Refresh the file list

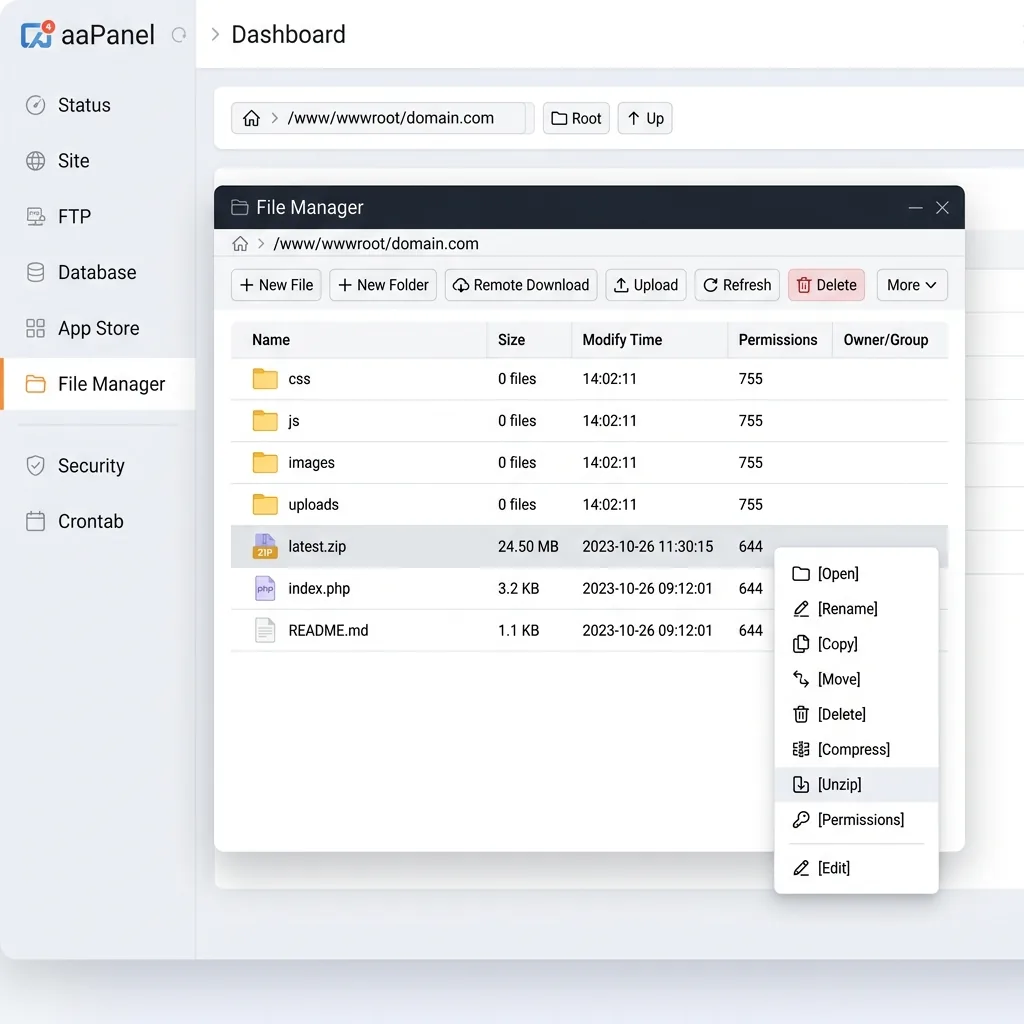(x=737, y=285)
